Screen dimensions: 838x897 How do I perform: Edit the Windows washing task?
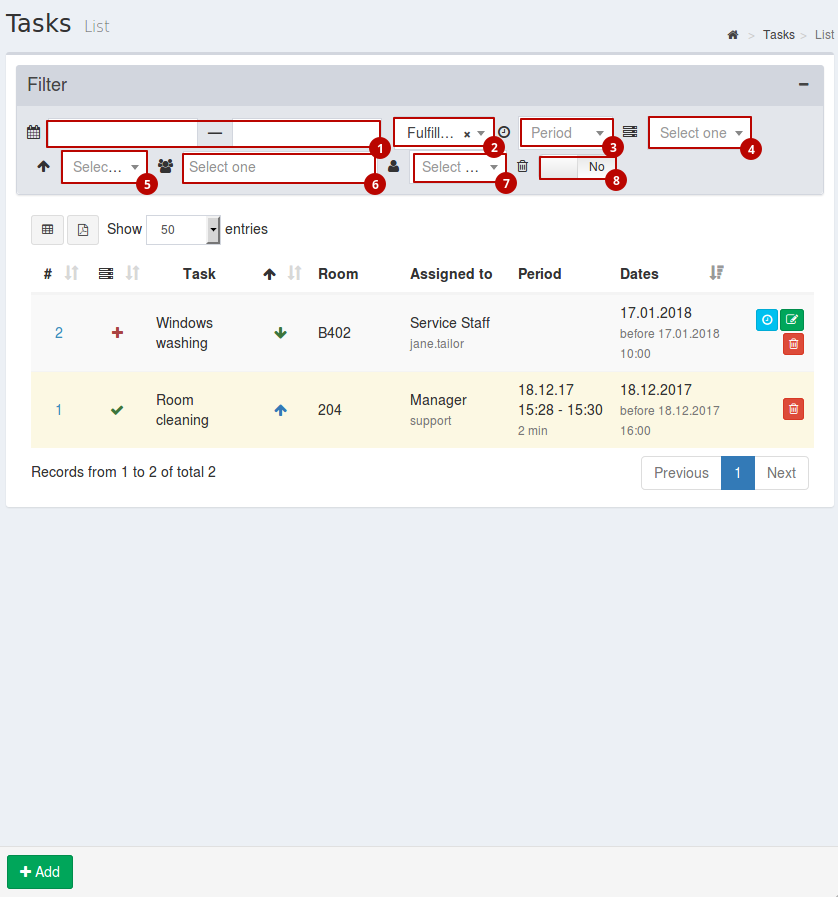[792, 320]
